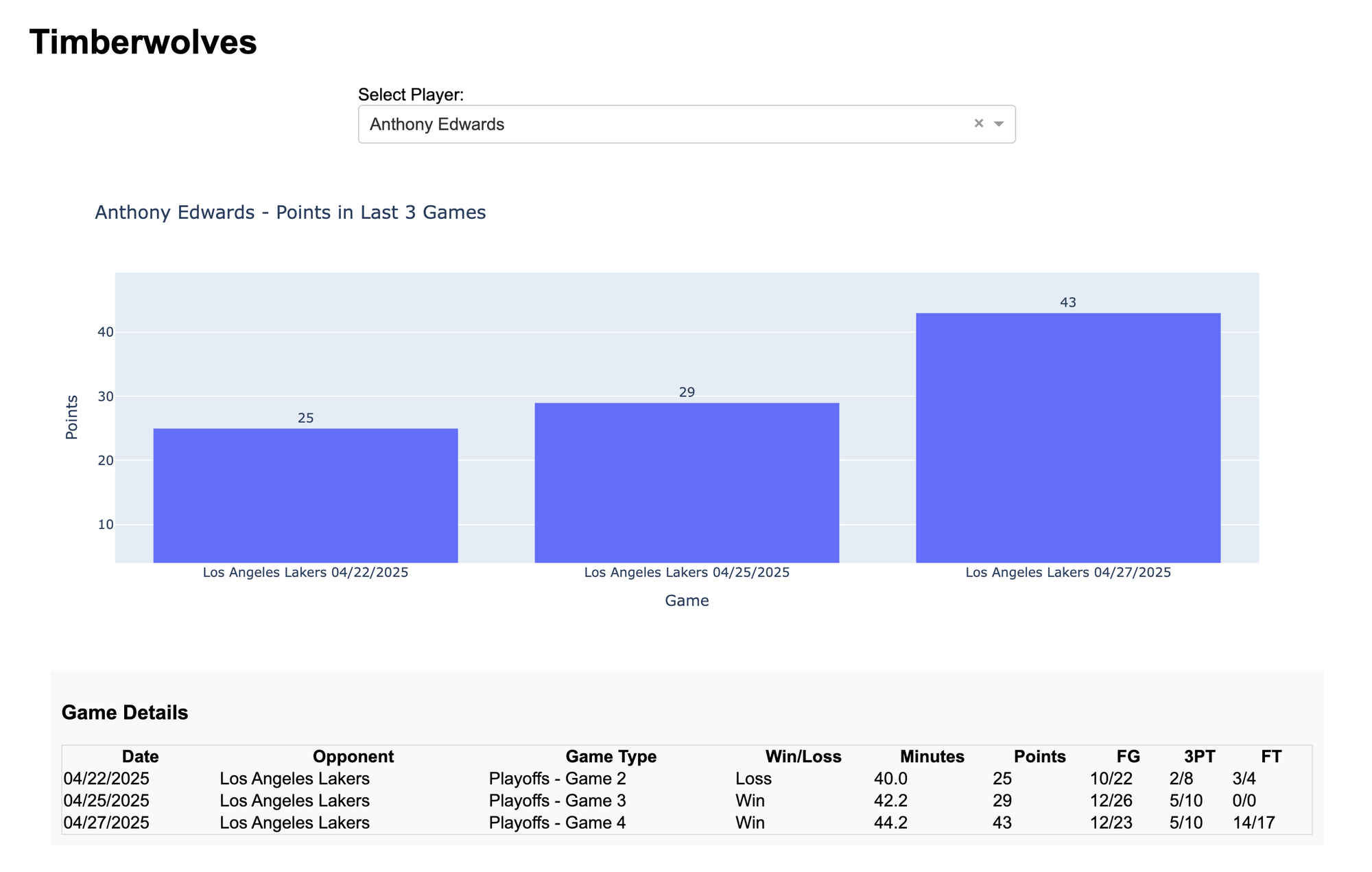The image size is (1372, 872).
Task: Click the Points column header in table
Action: pyautogui.click(x=1040, y=757)
